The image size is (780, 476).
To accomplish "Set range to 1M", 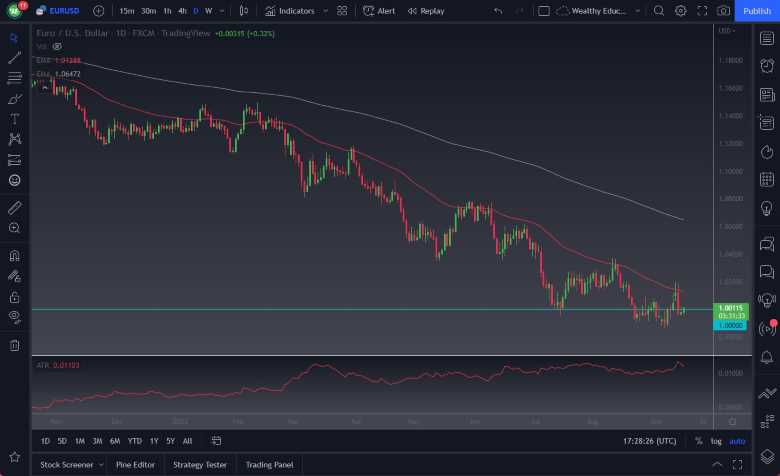I will [80, 441].
